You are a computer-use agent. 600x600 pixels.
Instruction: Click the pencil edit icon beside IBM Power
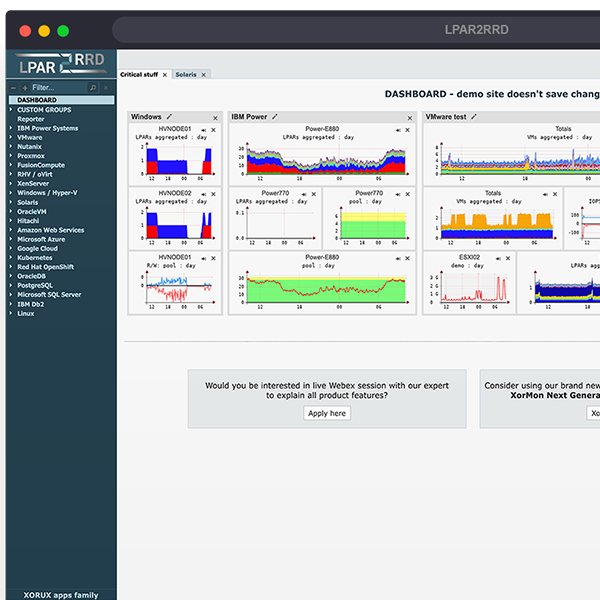click(275, 117)
